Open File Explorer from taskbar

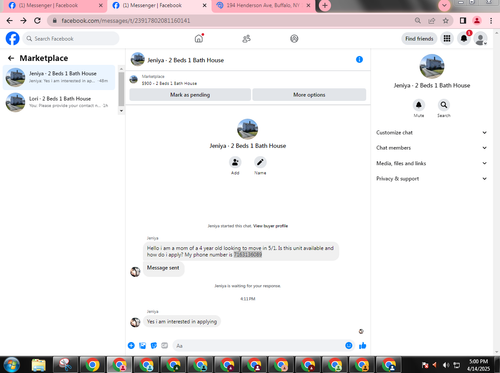tap(39, 365)
